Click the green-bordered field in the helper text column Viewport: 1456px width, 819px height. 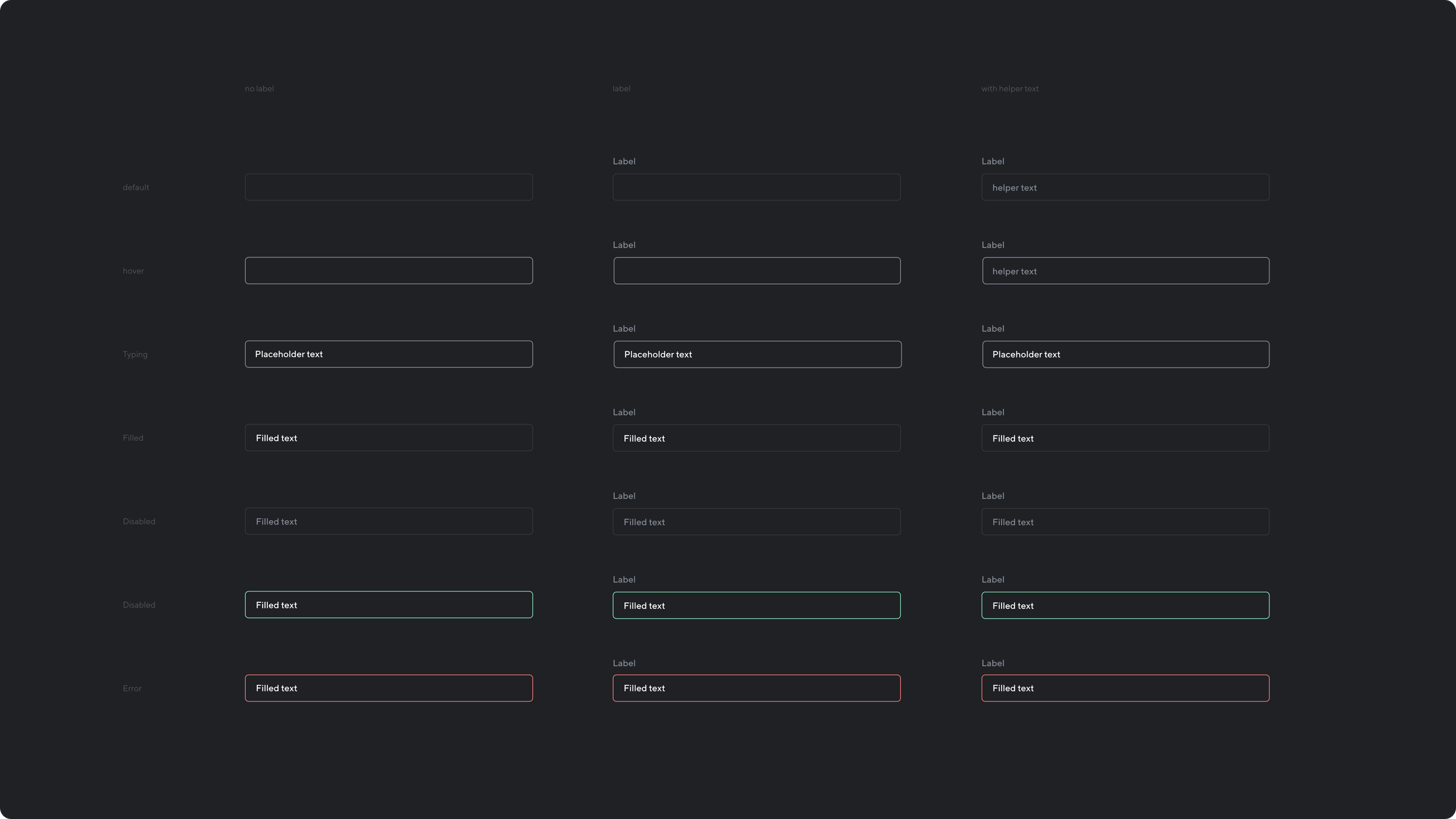click(1125, 605)
